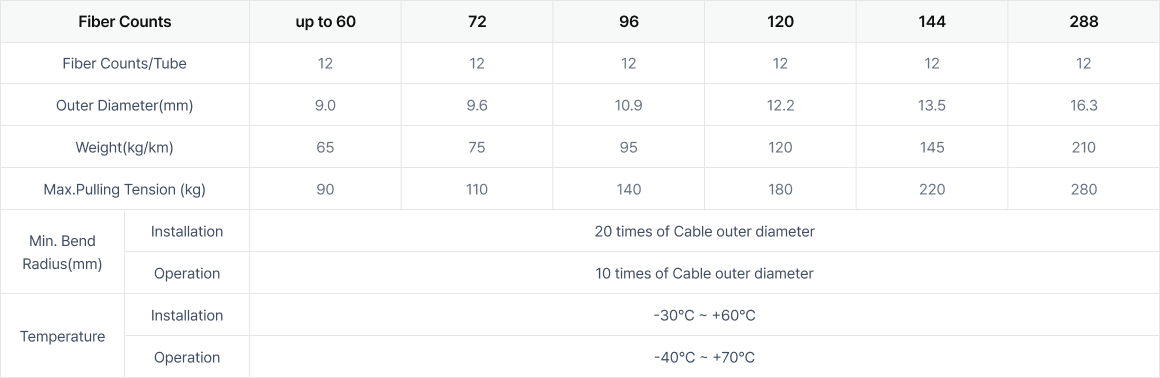
Task: Click the -40°C ~ +70°C temperature cell
Action: 704,357
